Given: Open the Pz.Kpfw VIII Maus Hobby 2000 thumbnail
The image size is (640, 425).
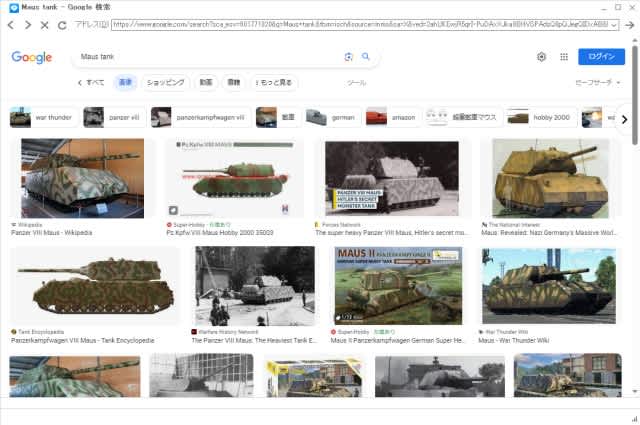Looking at the screenshot, I should point(234,178).
